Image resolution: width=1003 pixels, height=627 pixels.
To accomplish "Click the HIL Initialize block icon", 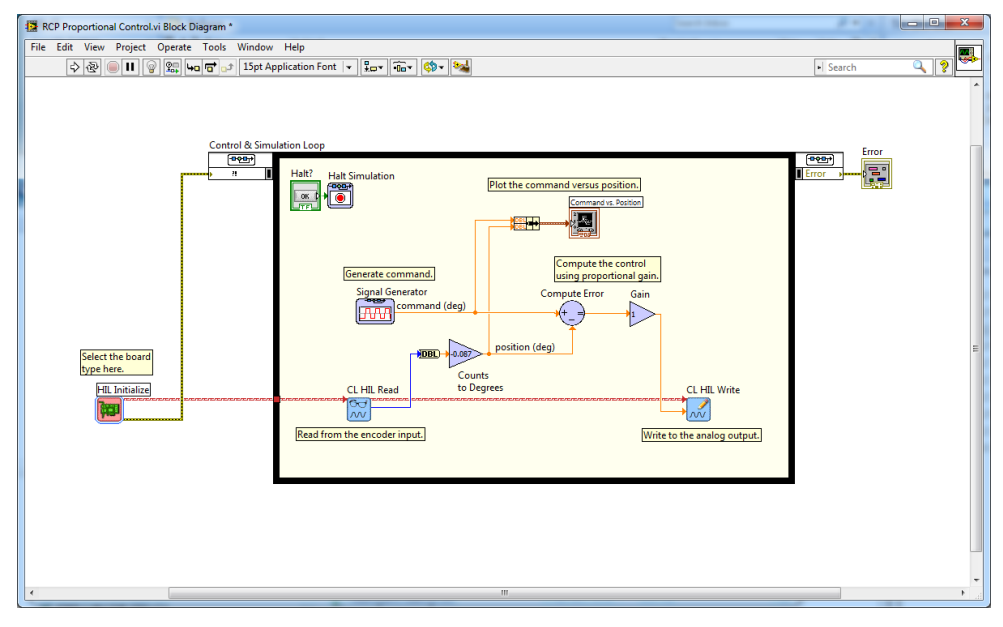I will pos(109,410).
